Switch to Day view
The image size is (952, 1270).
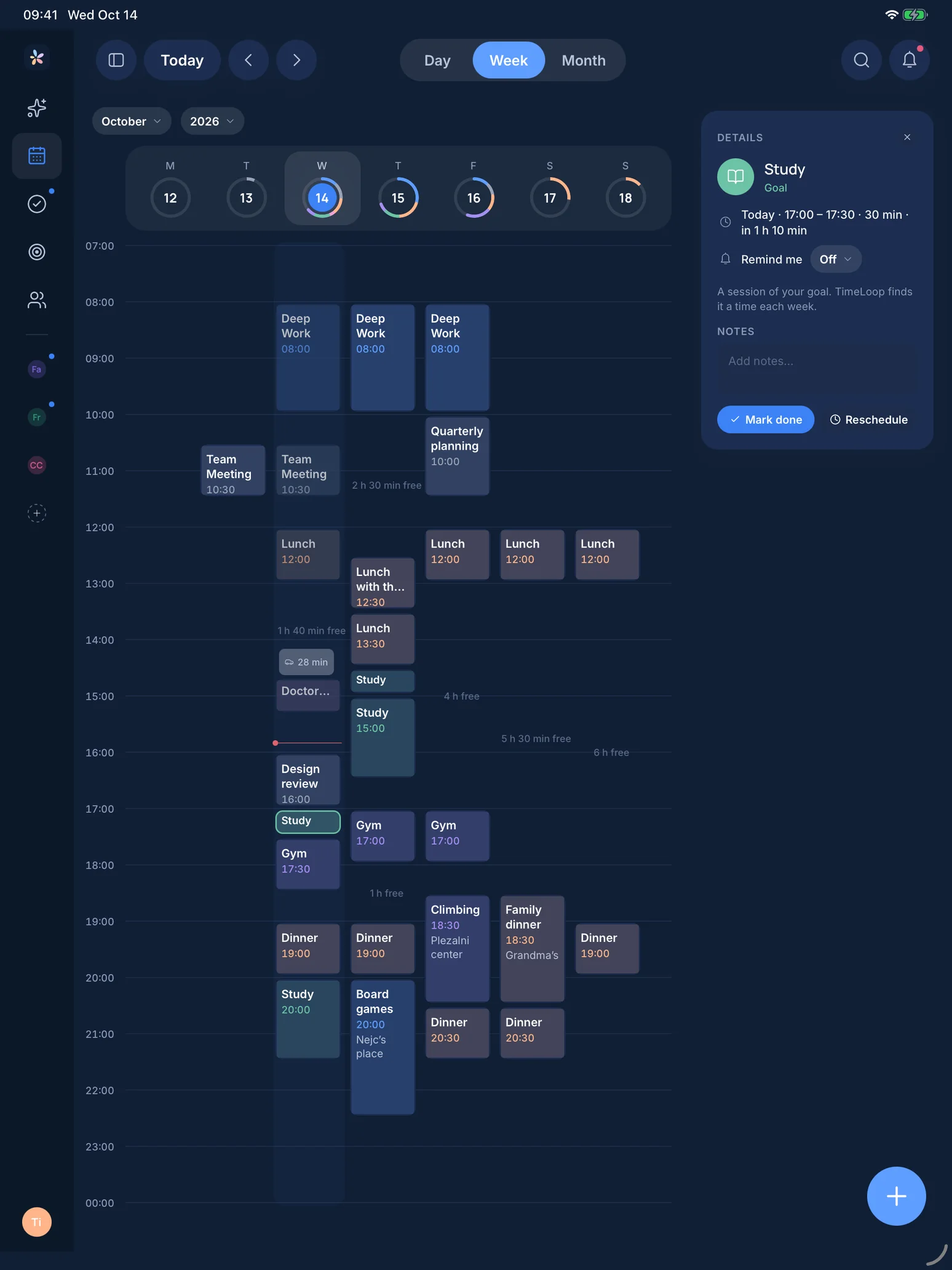437,60
